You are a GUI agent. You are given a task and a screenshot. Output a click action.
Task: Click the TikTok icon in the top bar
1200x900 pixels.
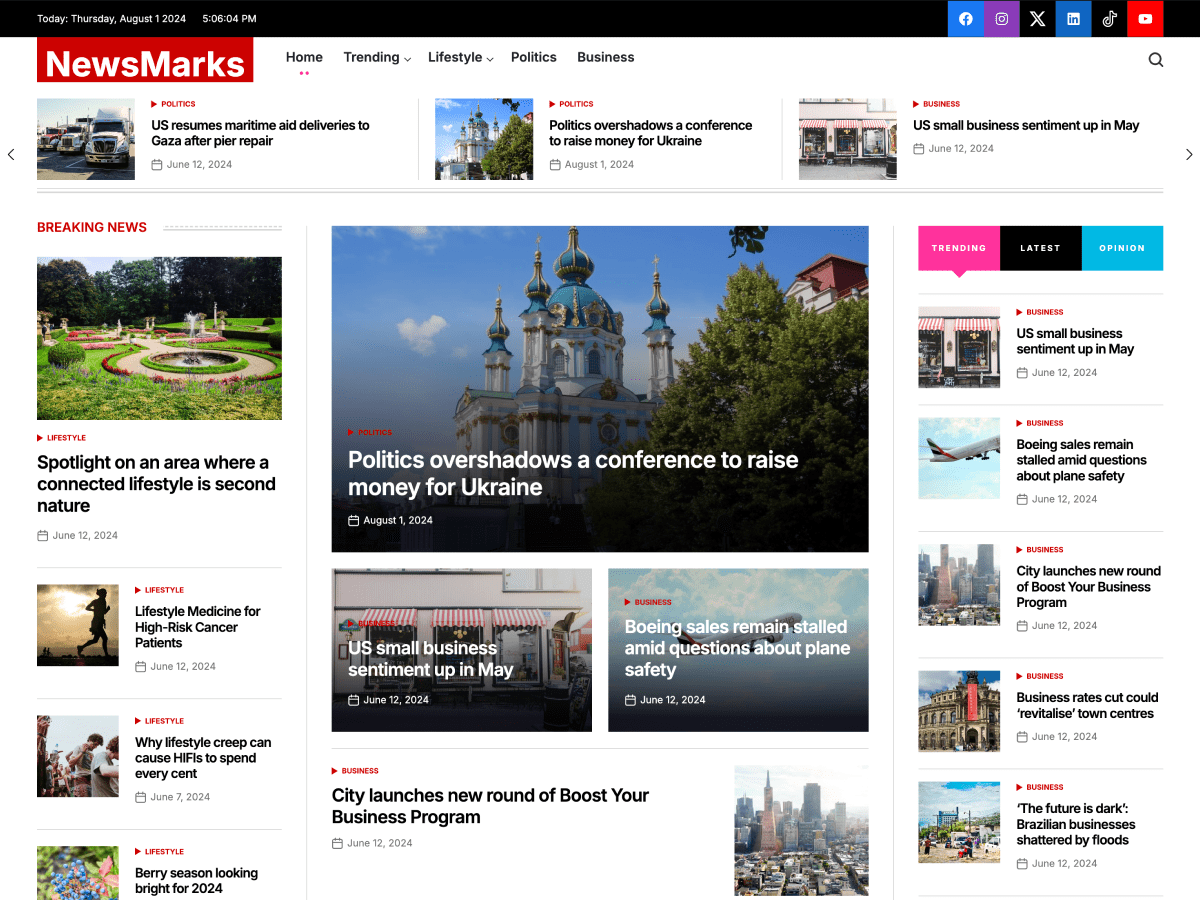pyautogui.click(x=1109, y=18)
